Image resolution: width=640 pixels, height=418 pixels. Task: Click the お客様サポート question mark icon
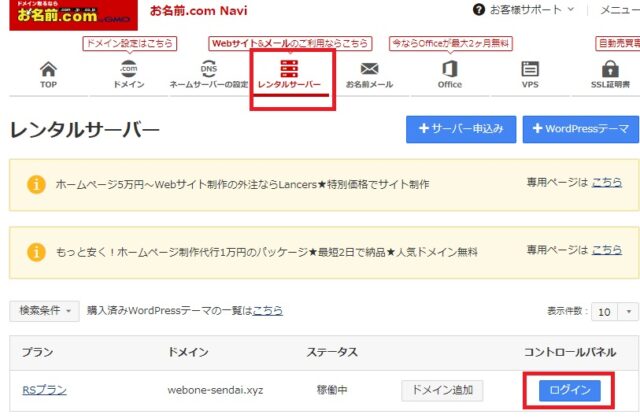[x=478, y=9]
